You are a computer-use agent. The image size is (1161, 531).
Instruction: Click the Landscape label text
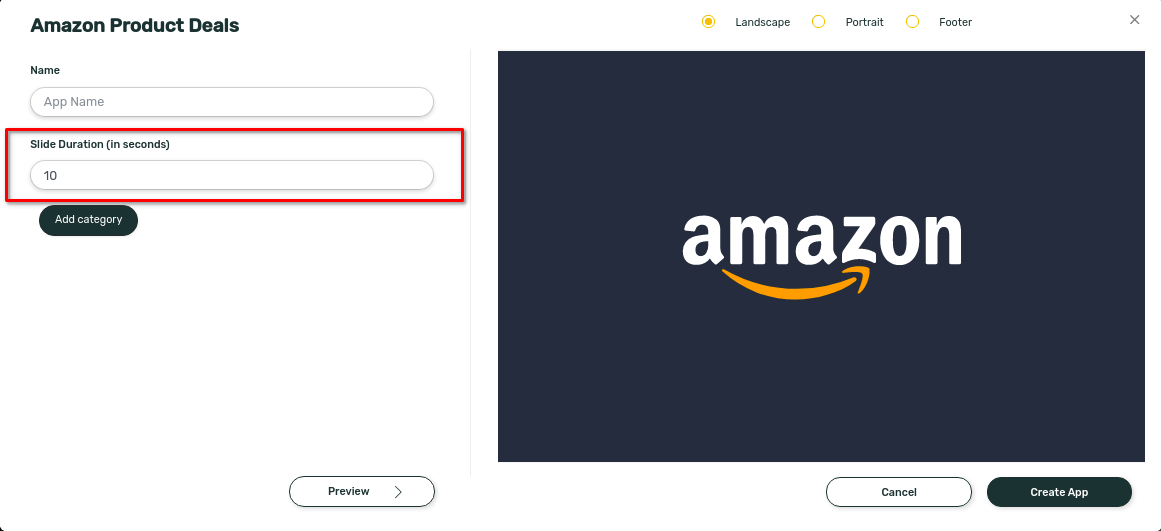[x=762, y=22]
